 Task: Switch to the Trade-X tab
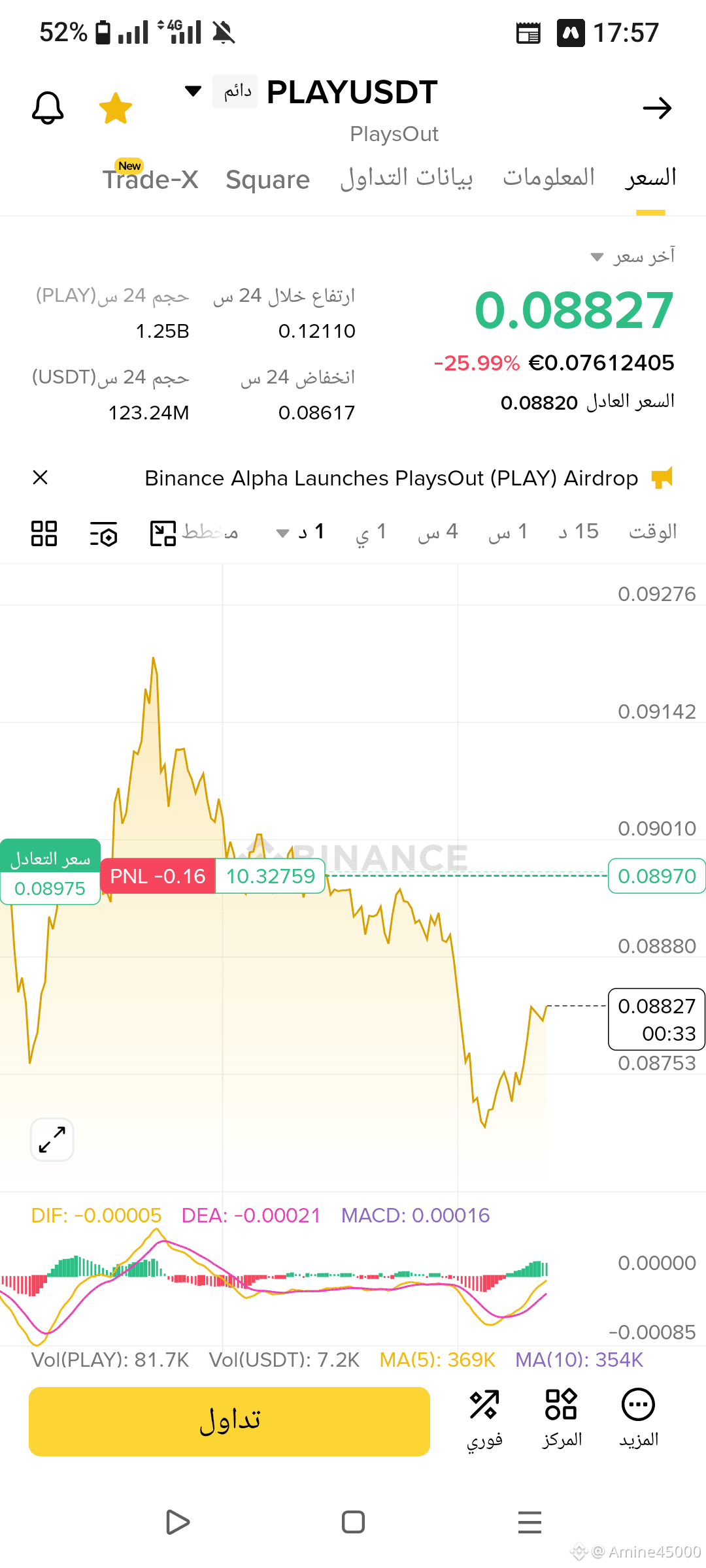pos(150,179)
